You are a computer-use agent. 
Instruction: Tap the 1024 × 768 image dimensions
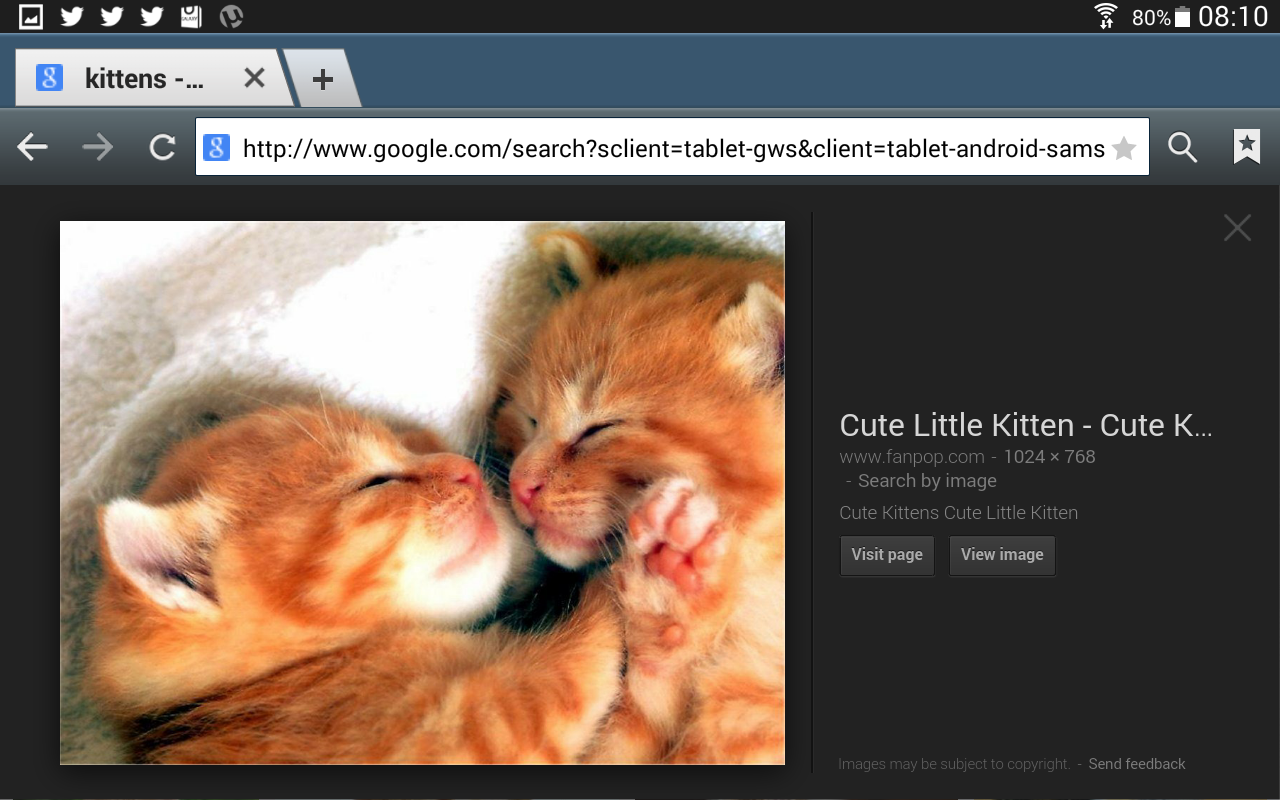(1049, 457)
